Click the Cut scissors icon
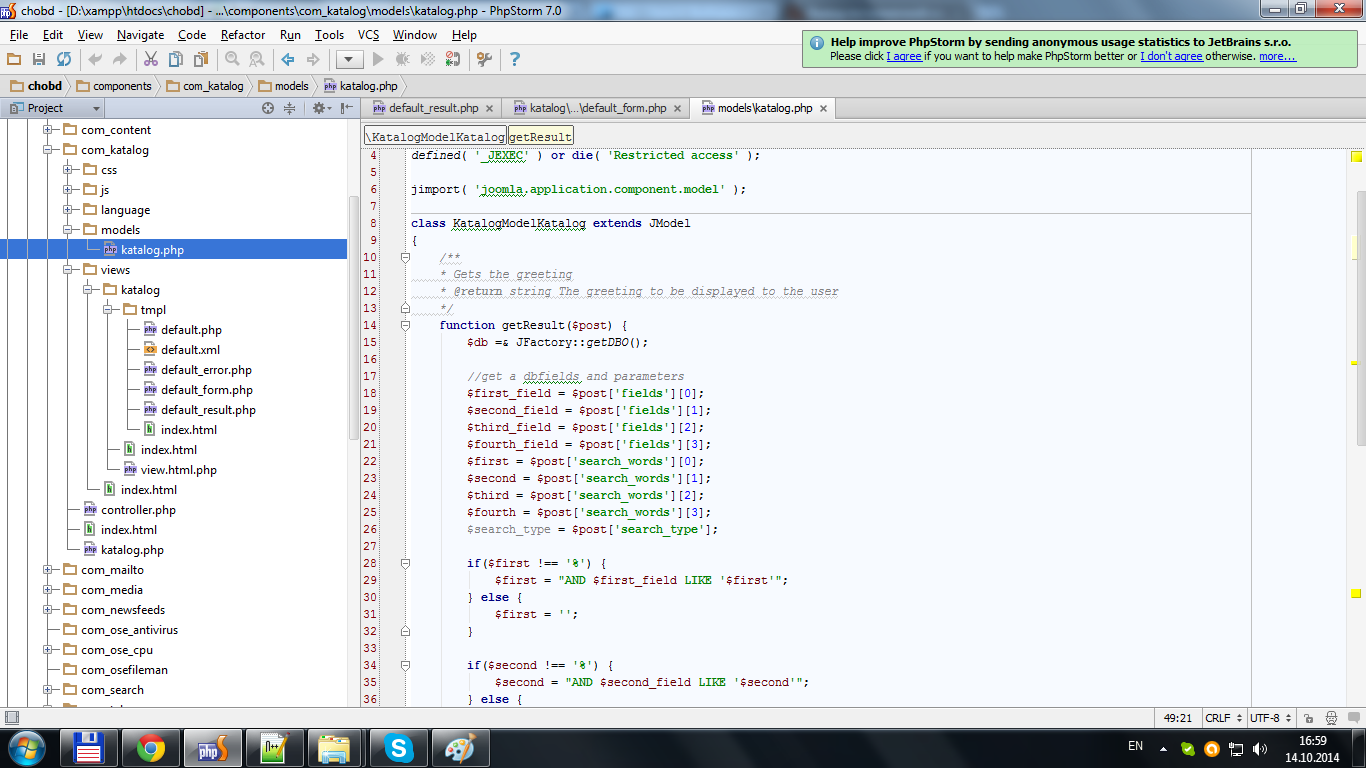Screen dimensions: 1366x768 pos(151,60)
